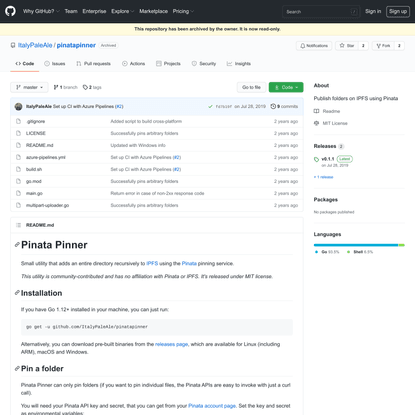Fork the repository with the Fork button
415x415 pixels.
point(383,46)
